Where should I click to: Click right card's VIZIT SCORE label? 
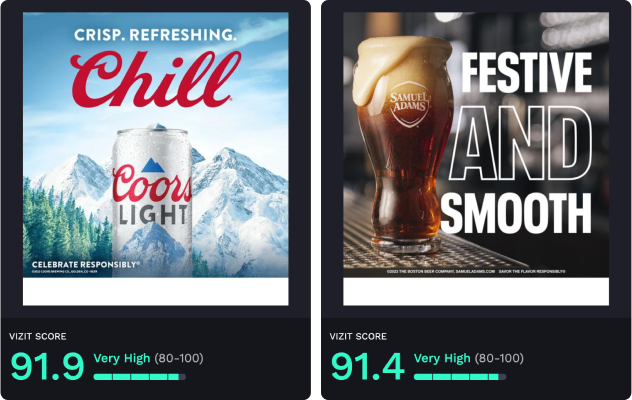point(358,336)
